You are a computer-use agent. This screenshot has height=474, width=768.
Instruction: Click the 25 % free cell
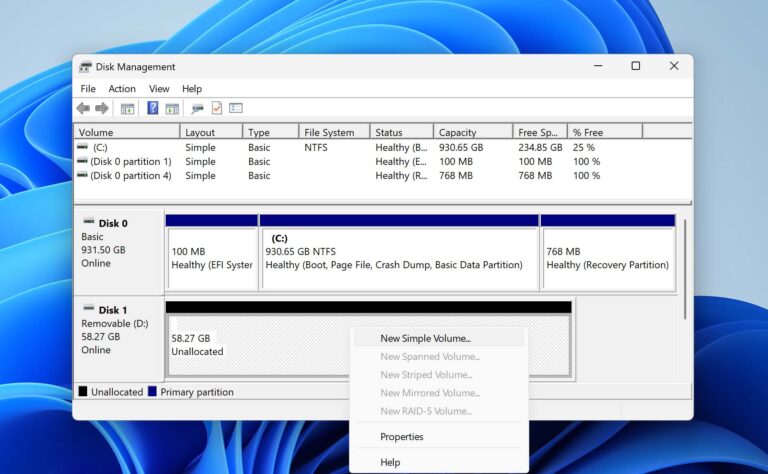tap(584, 147)
